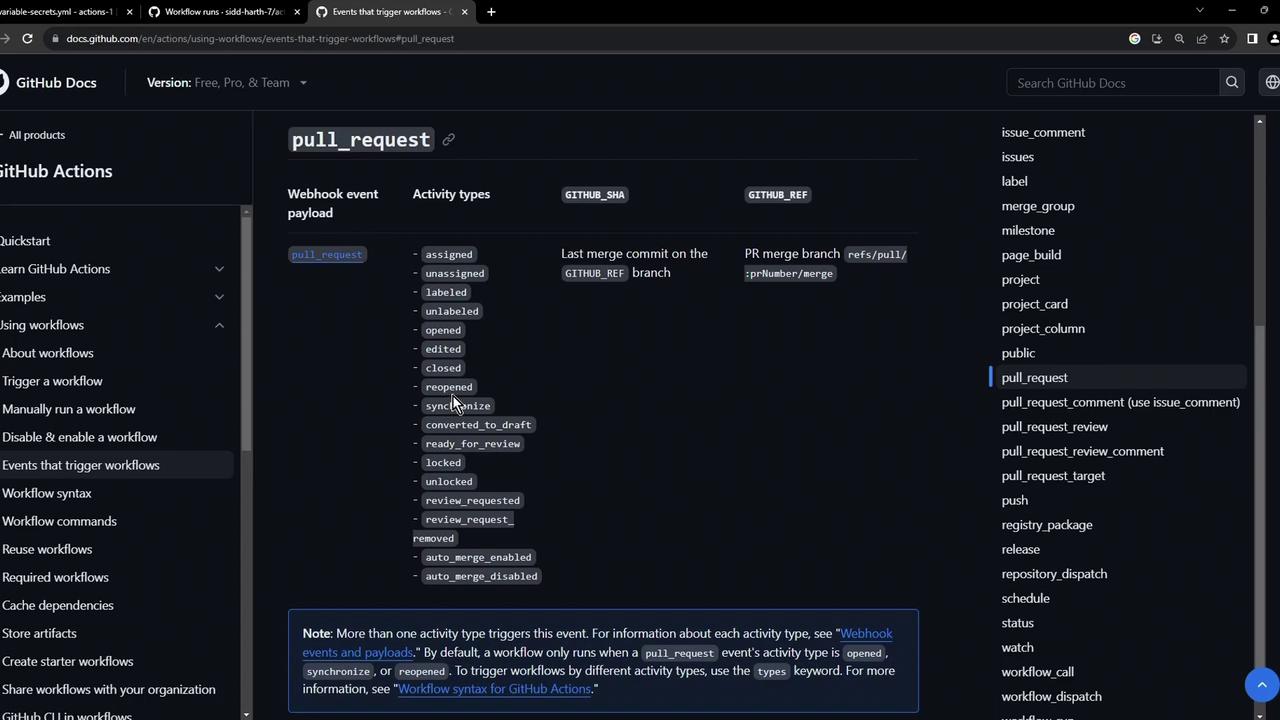Viewport: 1280px width, 720px height.
Task: Open the Version dropdown
Action: click(227, 83)
